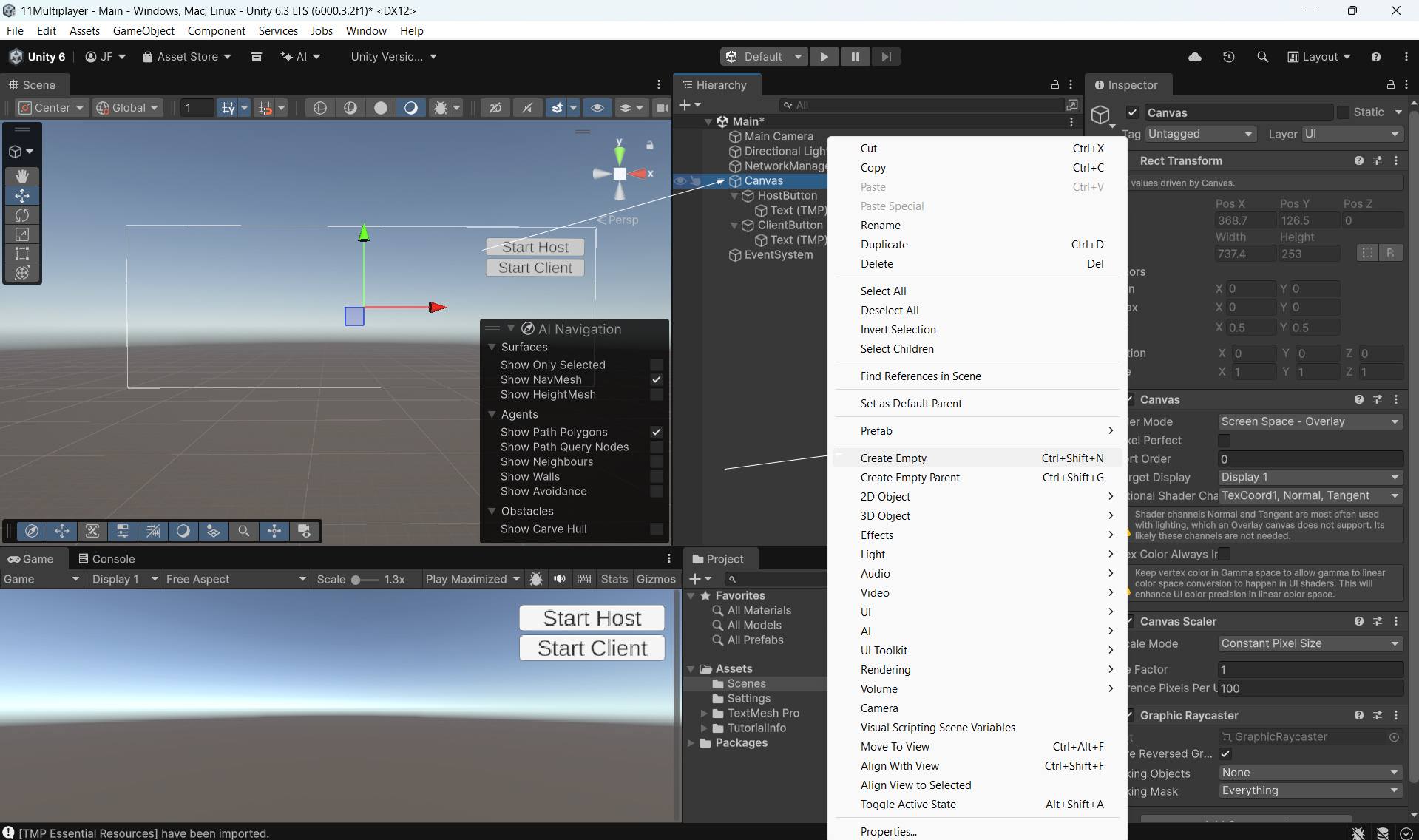Switch to the Console tab

pyautogui.click(x=106, y=559)
